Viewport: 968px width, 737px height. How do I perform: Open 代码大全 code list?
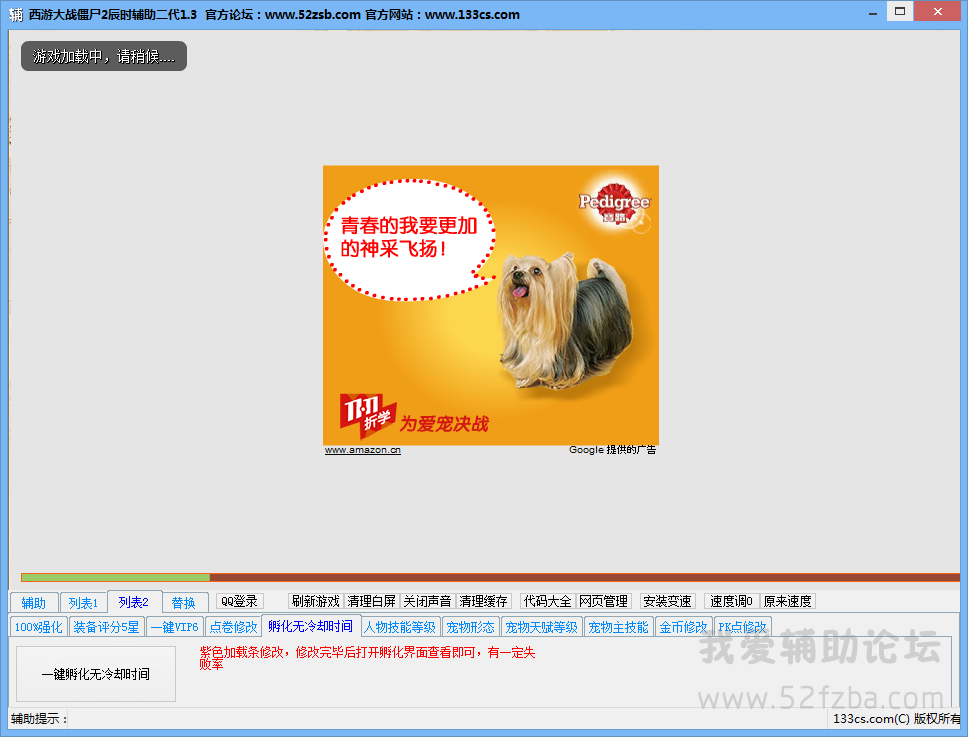[x=548, y=601]
